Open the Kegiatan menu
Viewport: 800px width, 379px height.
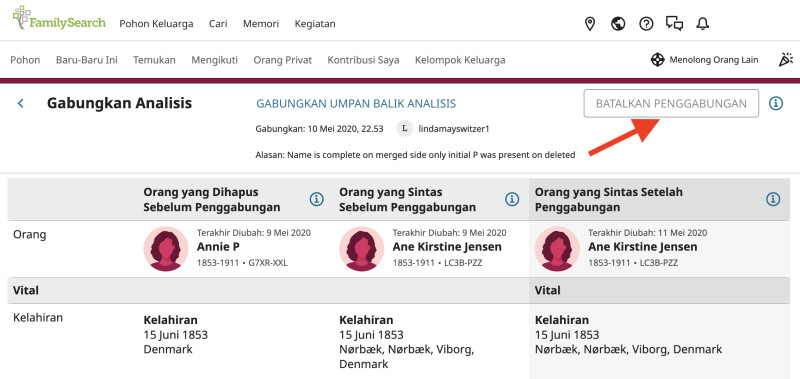point(315,24)
